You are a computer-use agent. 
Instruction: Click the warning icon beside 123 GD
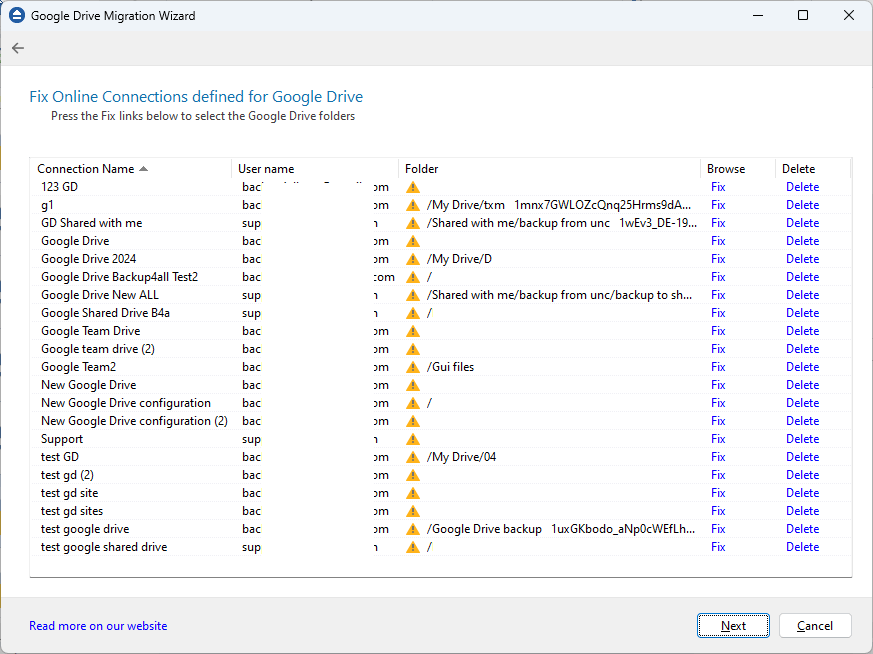(x=413, y=186)
